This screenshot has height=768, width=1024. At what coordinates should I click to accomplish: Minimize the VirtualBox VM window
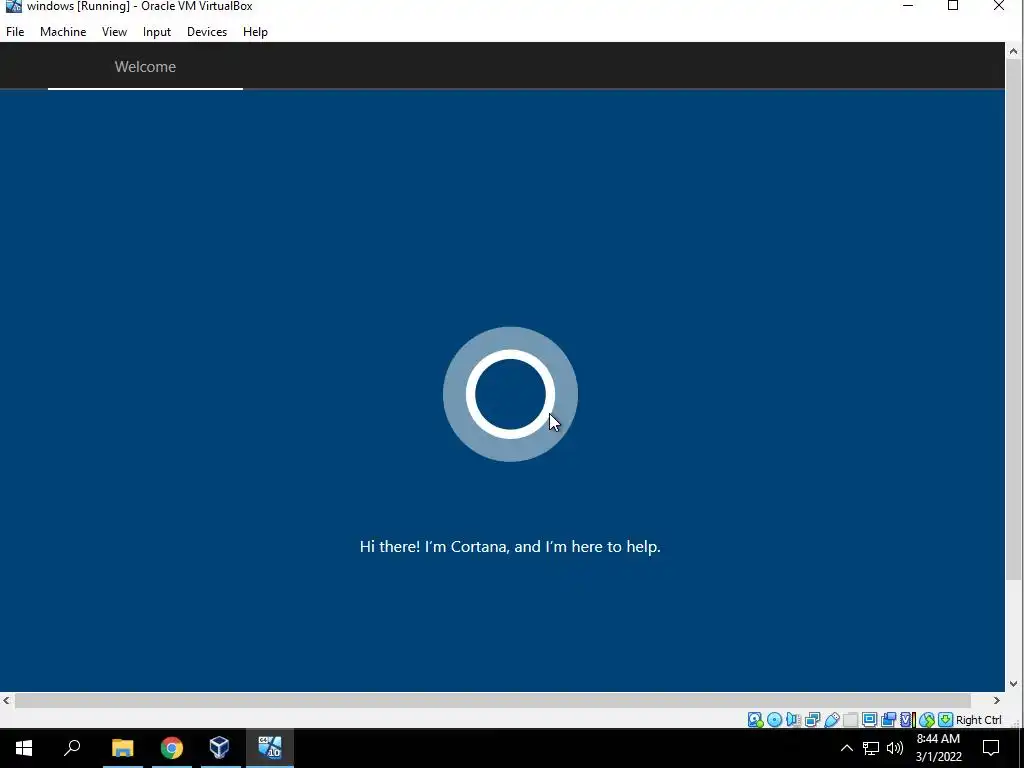pos(908,6)
